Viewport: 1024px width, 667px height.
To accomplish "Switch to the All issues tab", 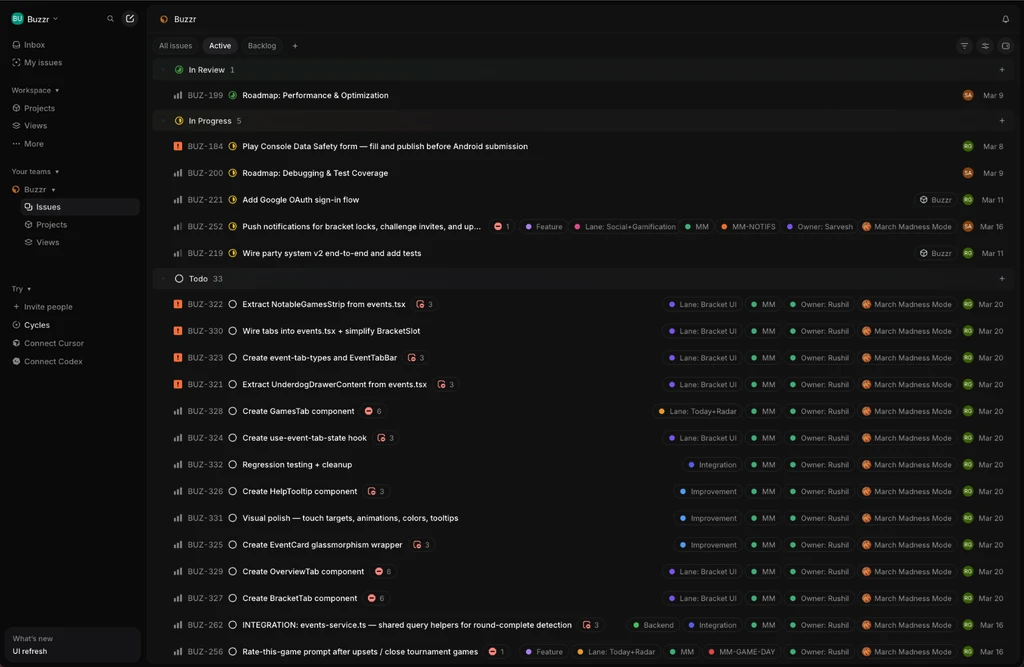I will [175, 46].
